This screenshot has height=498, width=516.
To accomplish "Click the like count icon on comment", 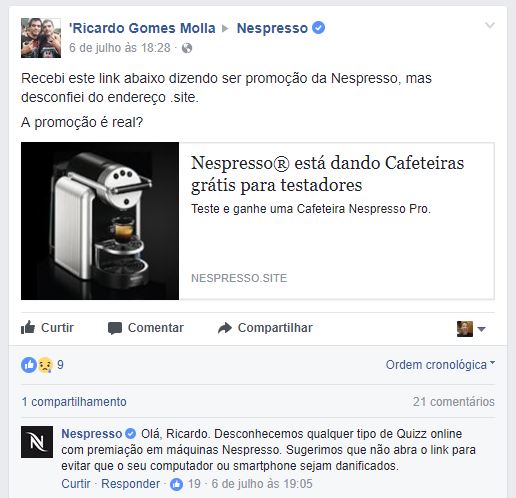I will 177,484.
